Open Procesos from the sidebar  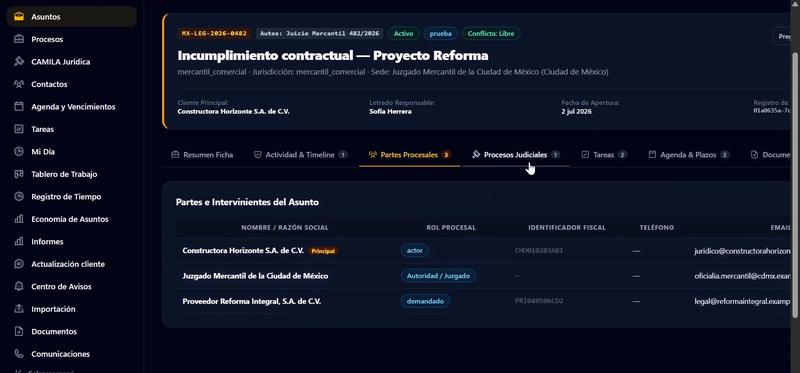click(x=71, y=39)
